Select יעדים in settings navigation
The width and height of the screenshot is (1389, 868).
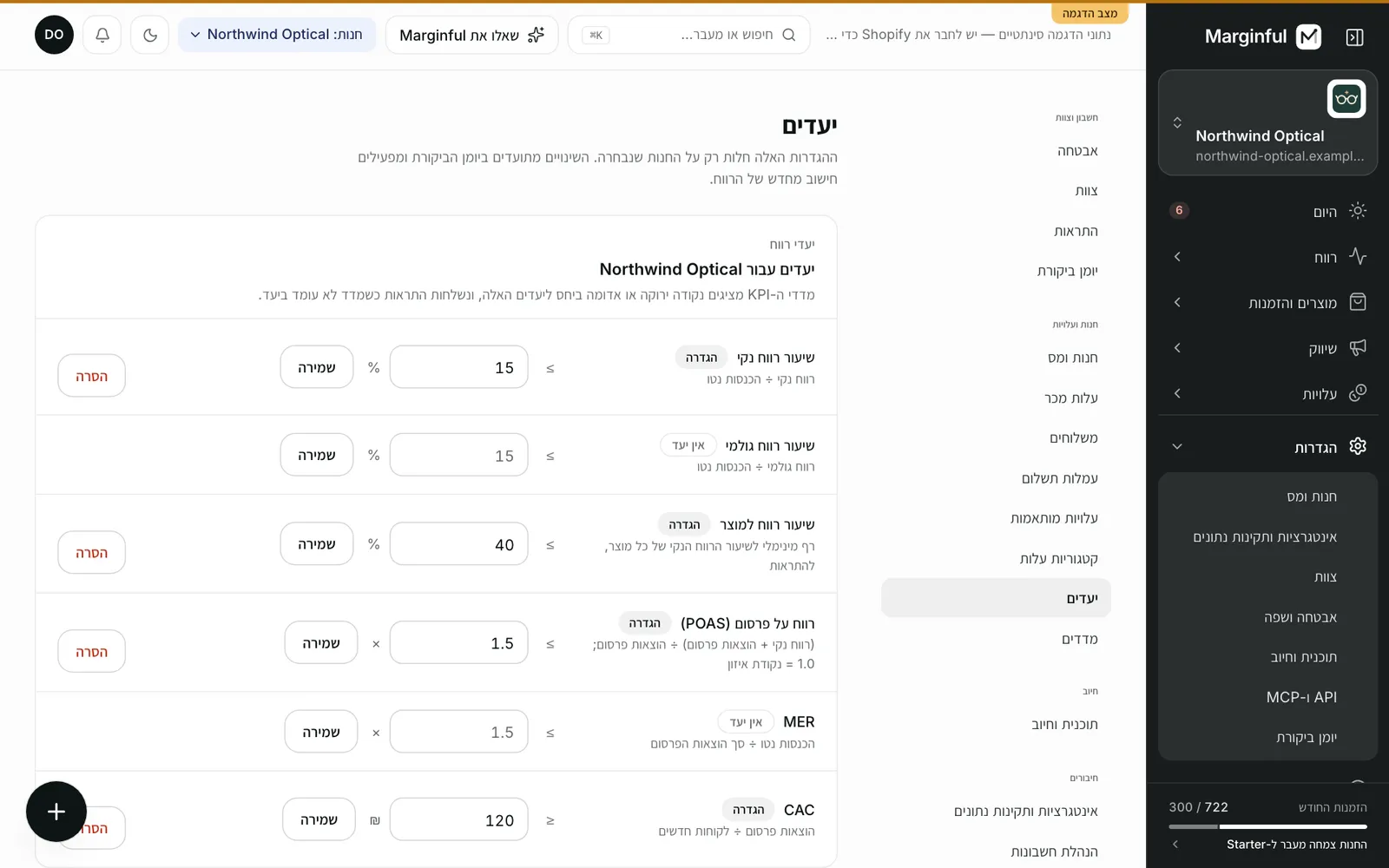pos(996,598)
